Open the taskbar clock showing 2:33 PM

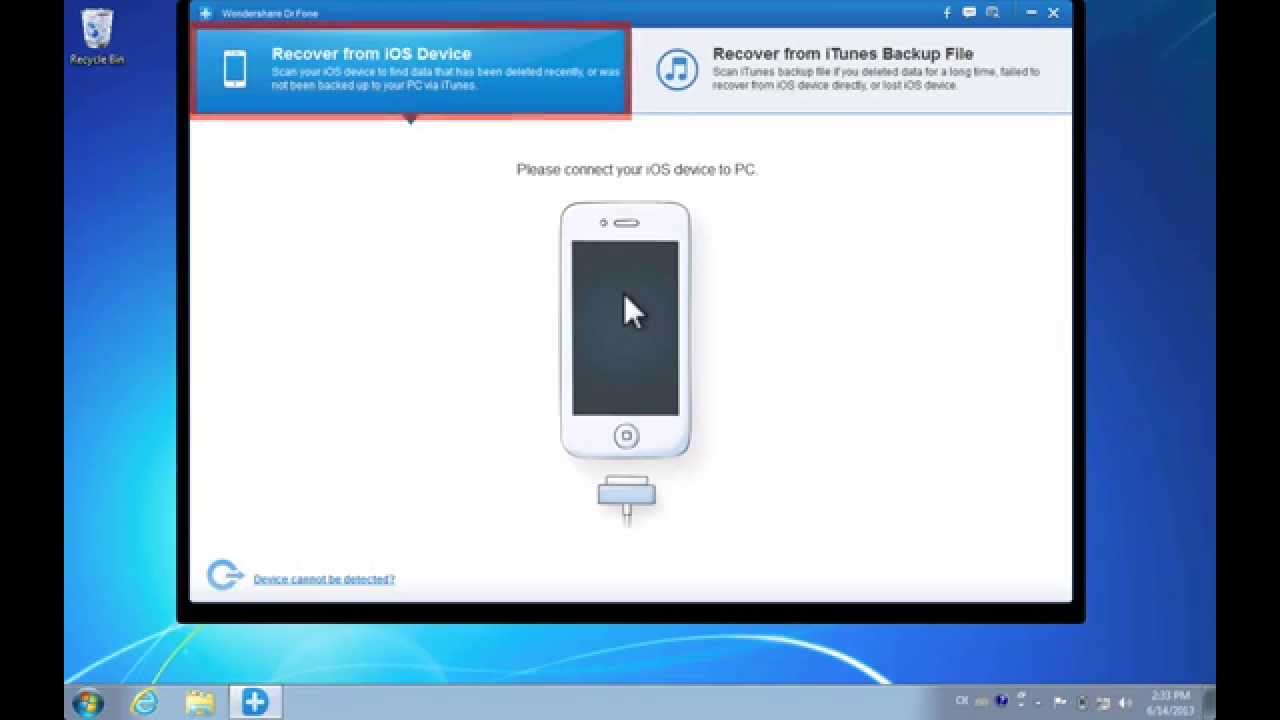pos(1169,702)
